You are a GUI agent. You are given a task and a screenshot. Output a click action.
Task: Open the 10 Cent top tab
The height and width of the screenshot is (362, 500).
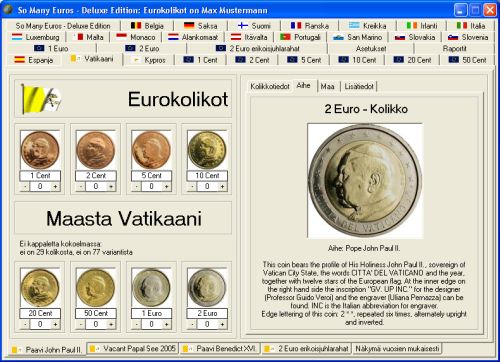click(x=357, y=60)
